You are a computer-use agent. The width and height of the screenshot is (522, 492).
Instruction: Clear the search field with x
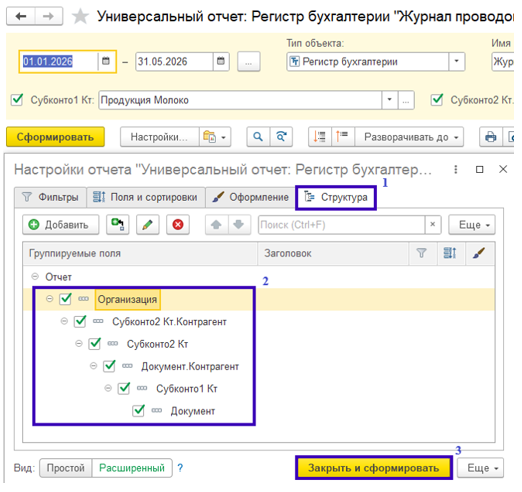(433, 225)
